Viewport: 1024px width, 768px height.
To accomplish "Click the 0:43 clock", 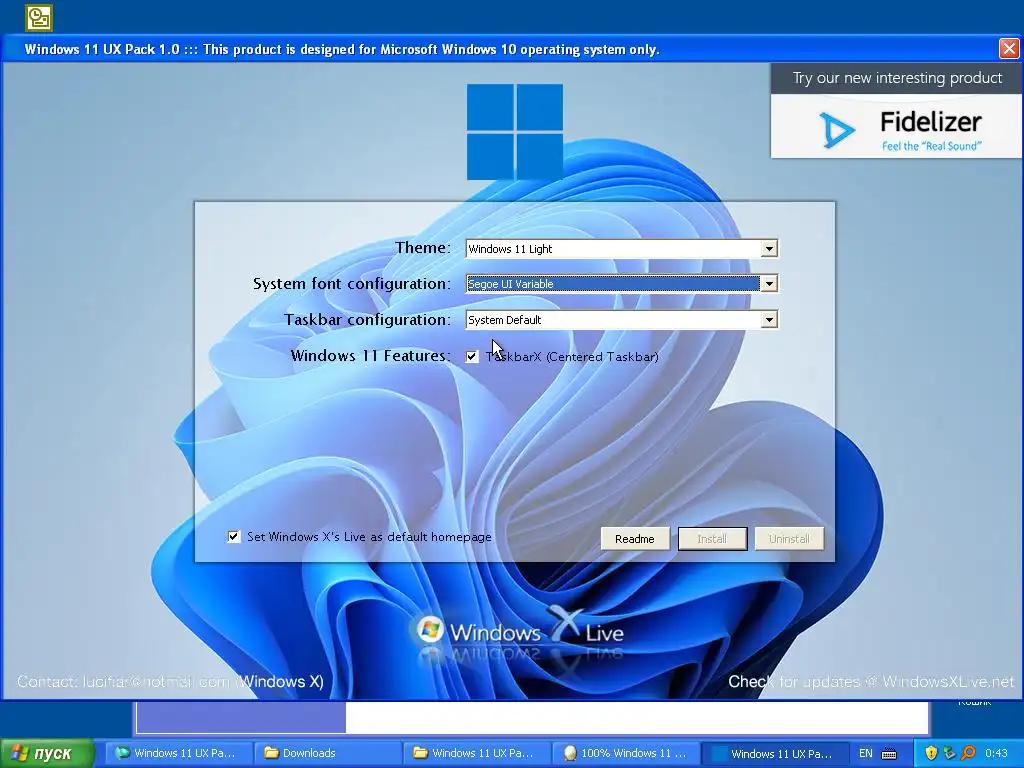I will (996, 753).
